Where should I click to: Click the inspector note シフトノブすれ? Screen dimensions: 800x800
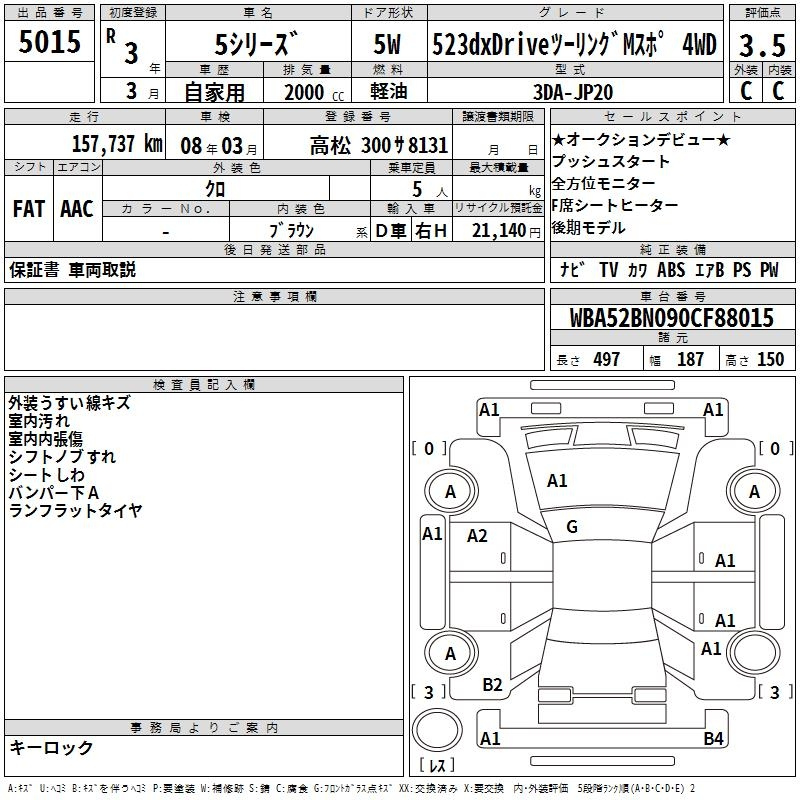pos(62,457)
